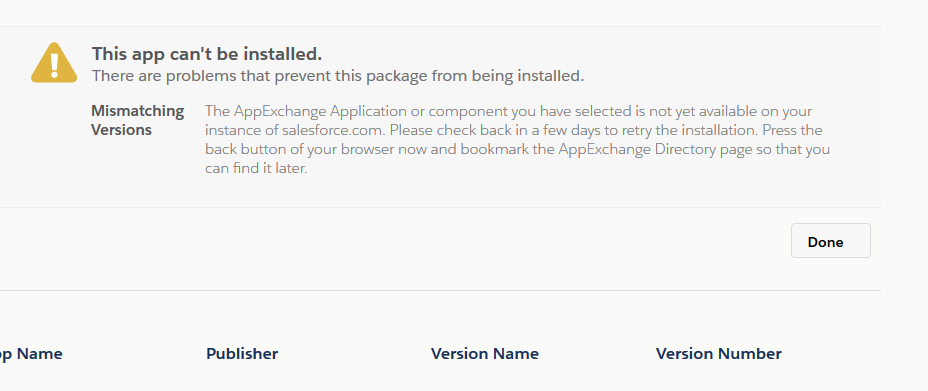Click the word 'Versions' under Mismatching
Viewport: 928px width, 391px height.
click(121, 130)
